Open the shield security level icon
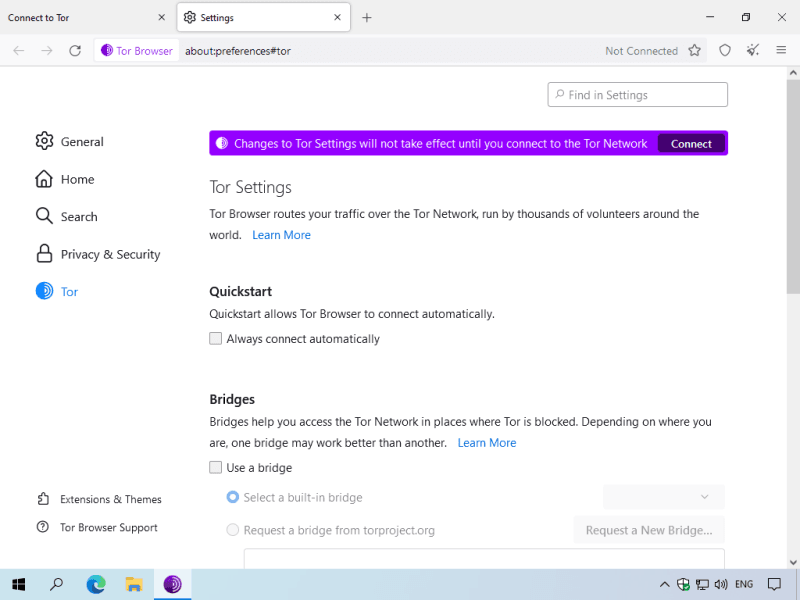800x600 pixels. coord(725,51)
